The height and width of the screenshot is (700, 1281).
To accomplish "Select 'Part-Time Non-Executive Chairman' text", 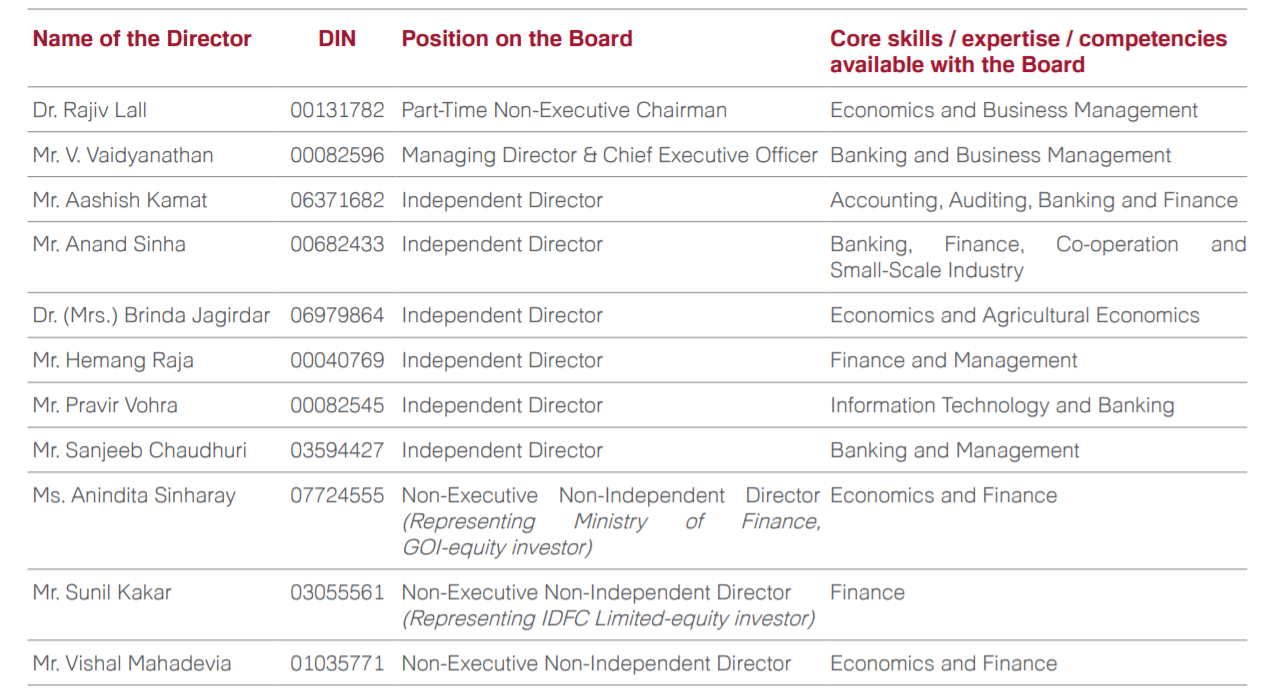I will tap(564, 110).
